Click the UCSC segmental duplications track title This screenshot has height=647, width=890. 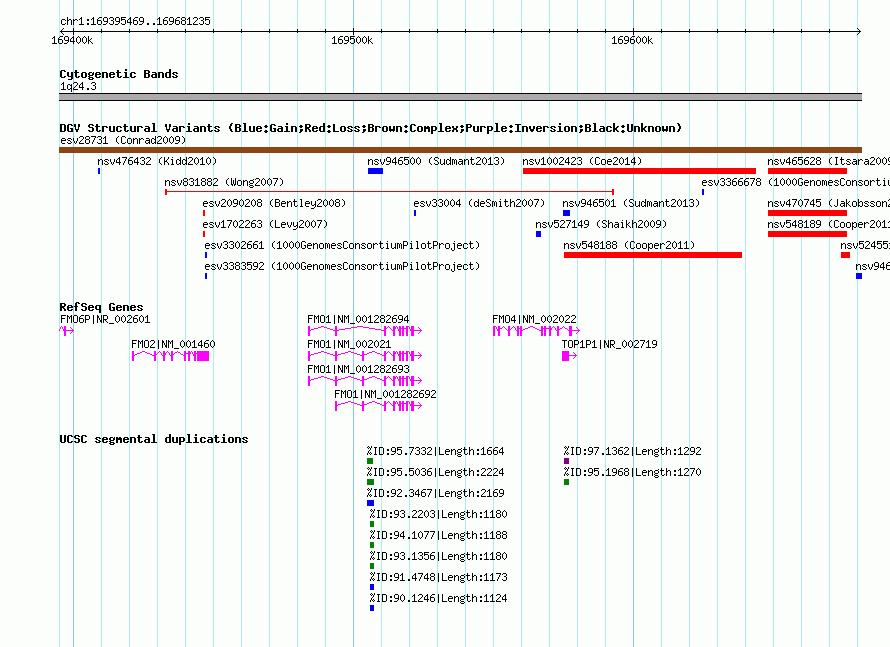pos(154,439)
